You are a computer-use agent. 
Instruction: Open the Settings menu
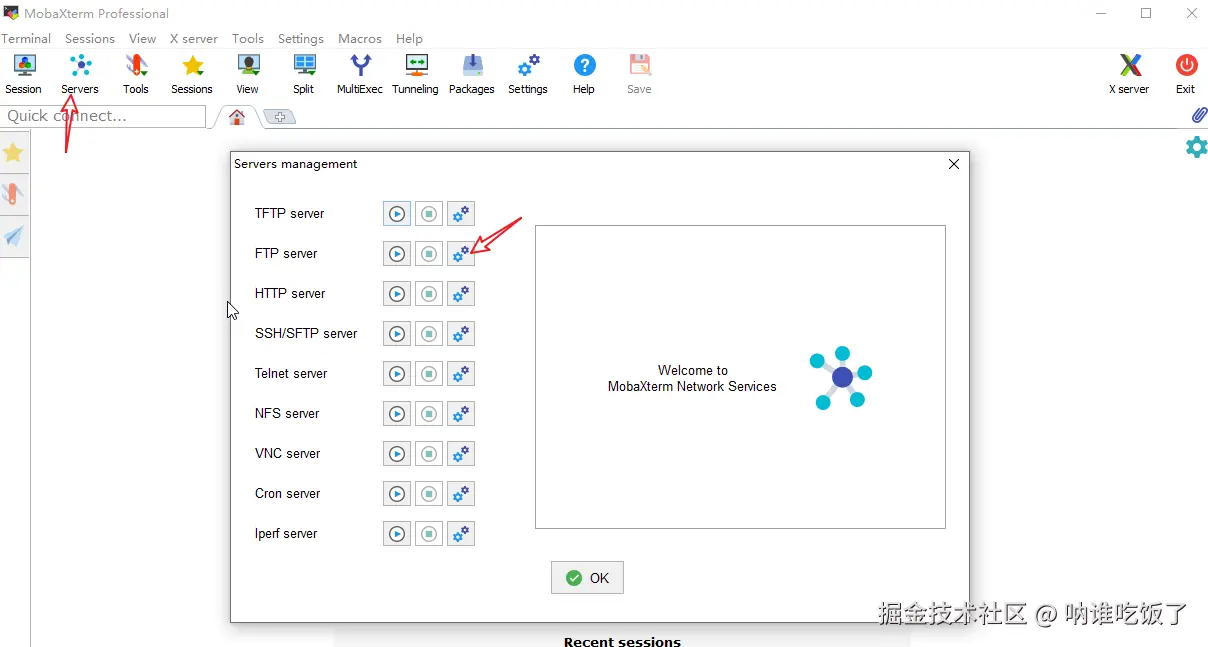[301, 38]
